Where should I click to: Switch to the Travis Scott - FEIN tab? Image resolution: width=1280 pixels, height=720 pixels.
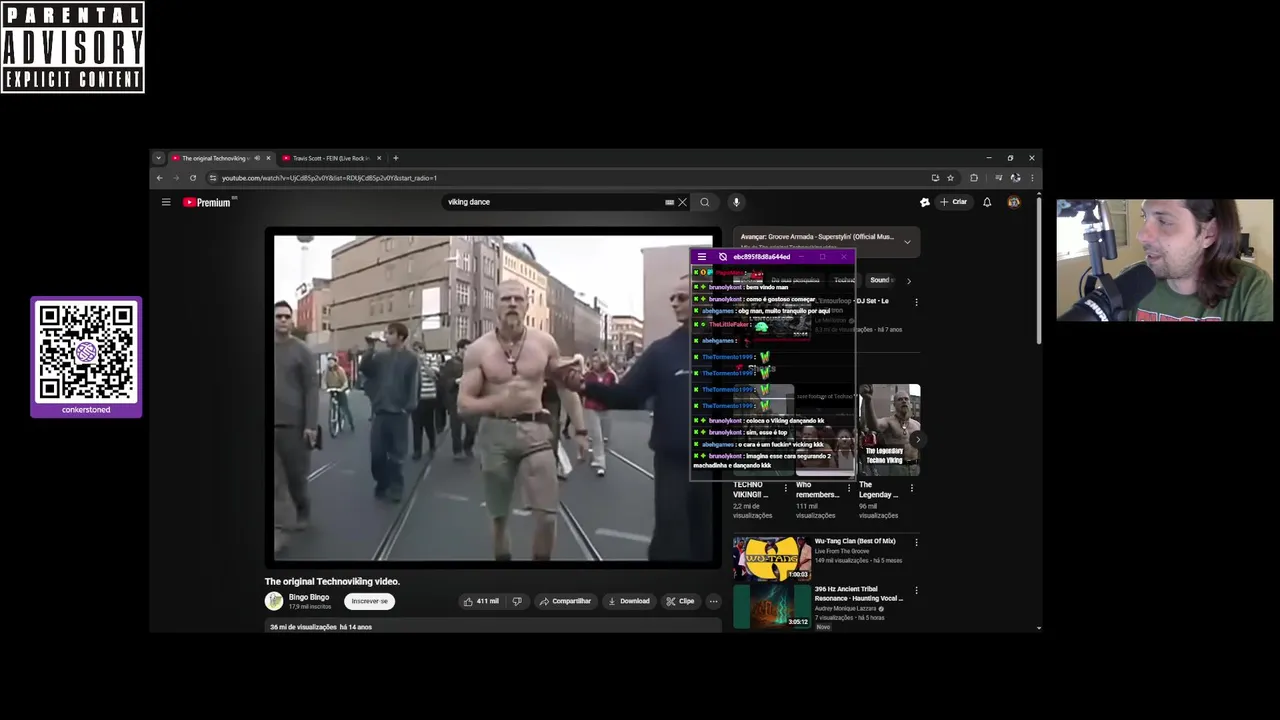(x=328, y=158)
